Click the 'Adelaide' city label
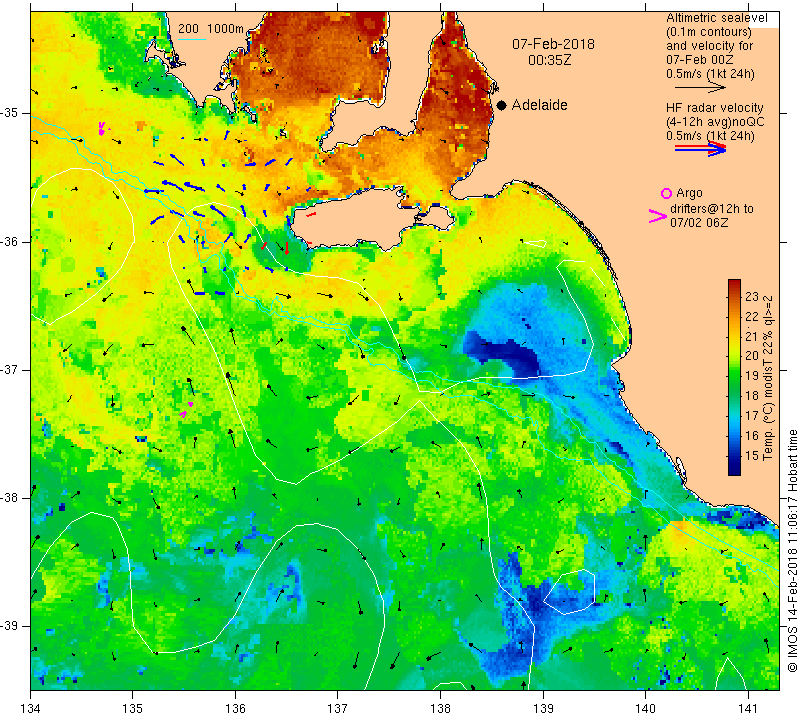The image size is (800, 720). pyautogui.click(x=539, y=105)
